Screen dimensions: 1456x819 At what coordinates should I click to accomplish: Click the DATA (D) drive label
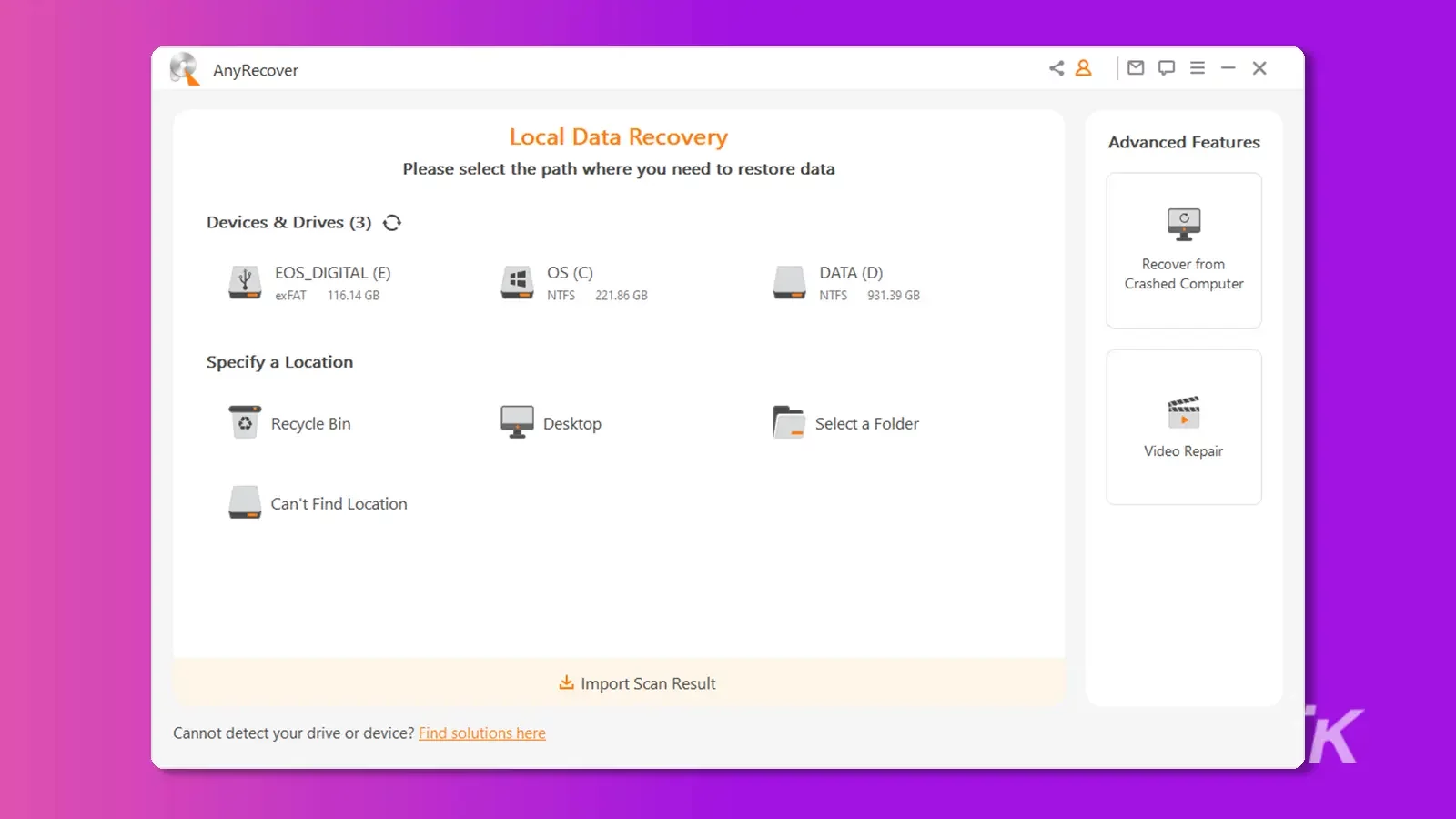[x=851, y=273]
